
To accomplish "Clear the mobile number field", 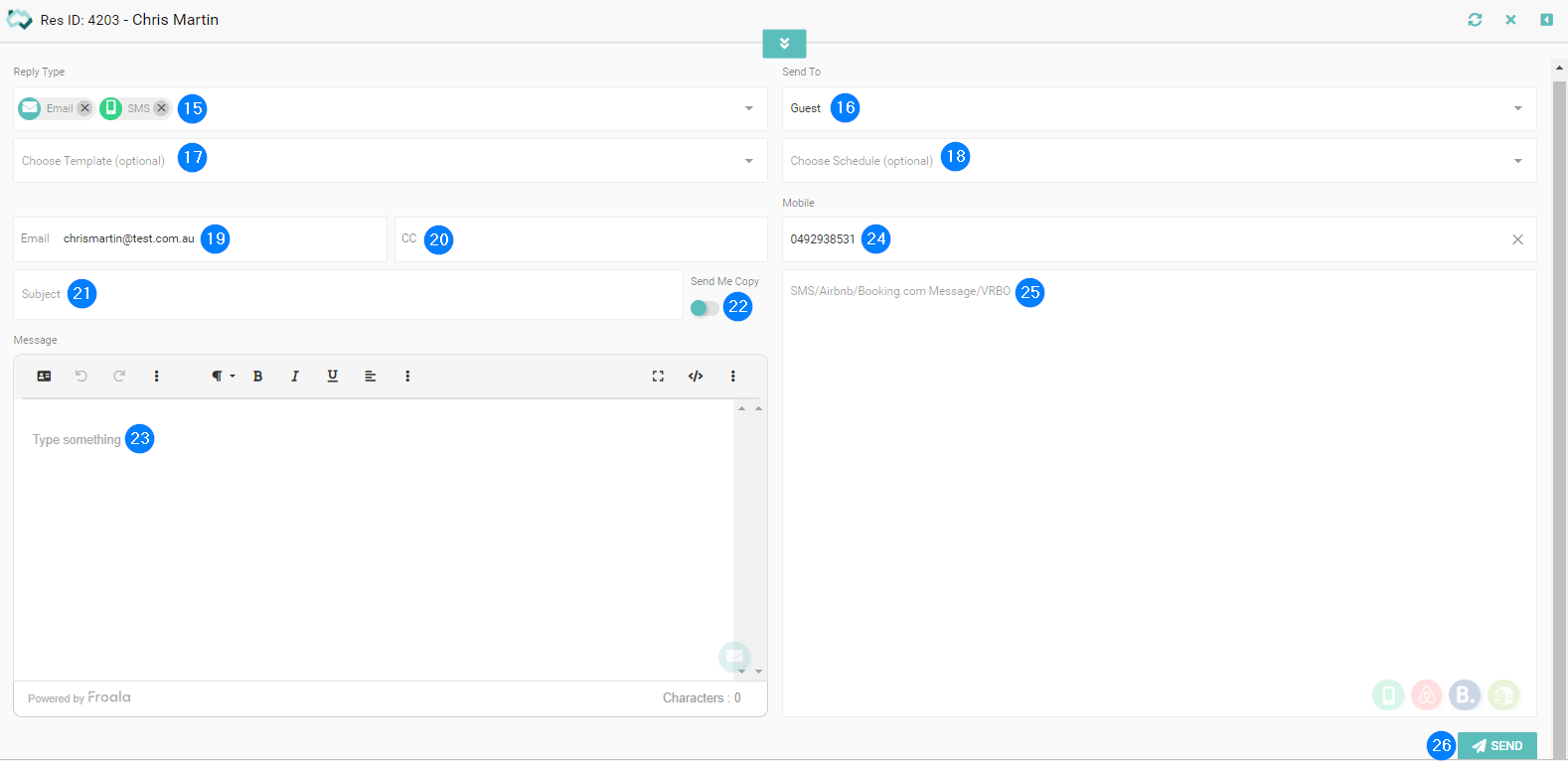I will pos(1517,239).
